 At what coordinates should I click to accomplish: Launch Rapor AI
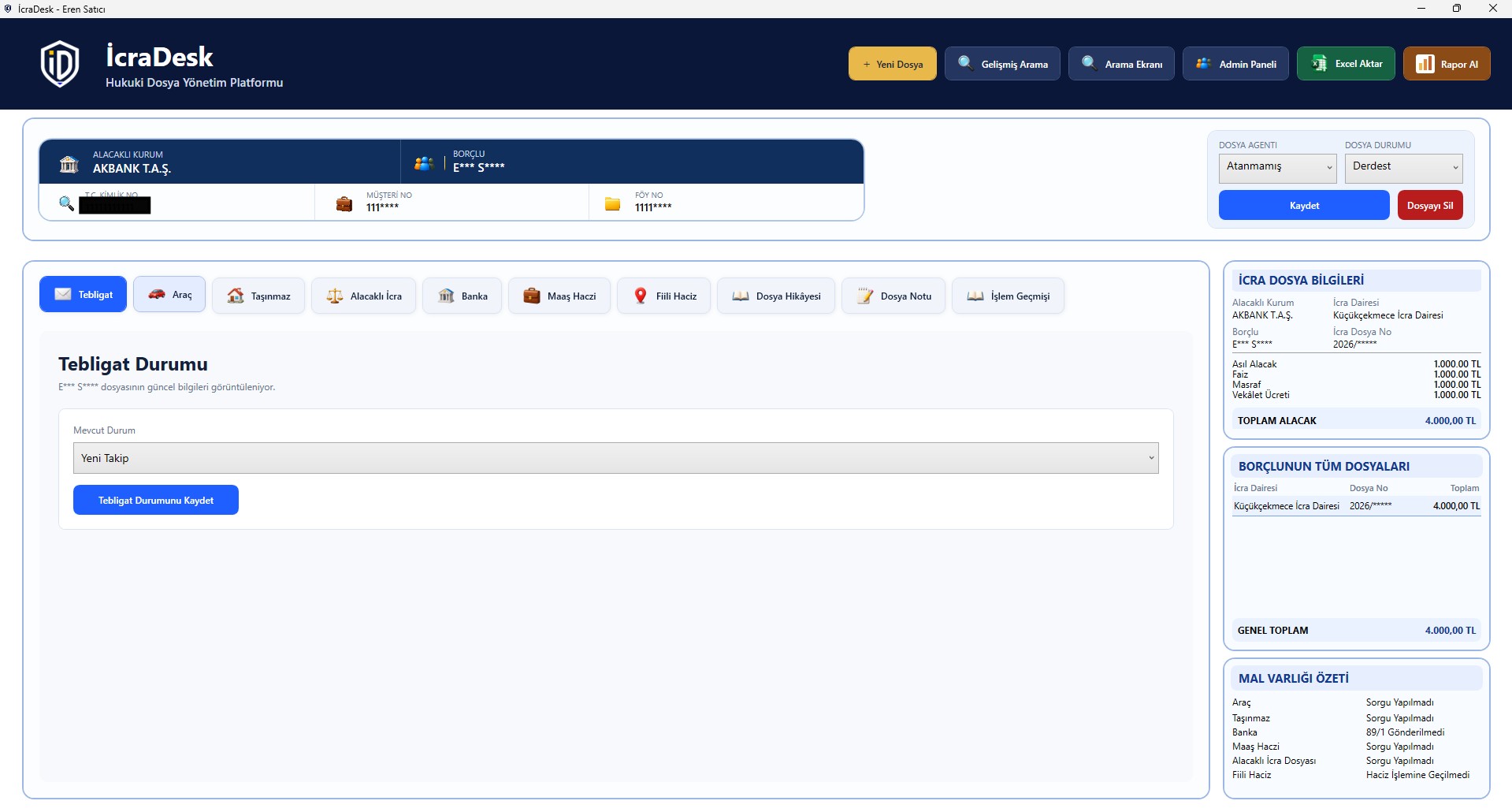[1447, 64]
